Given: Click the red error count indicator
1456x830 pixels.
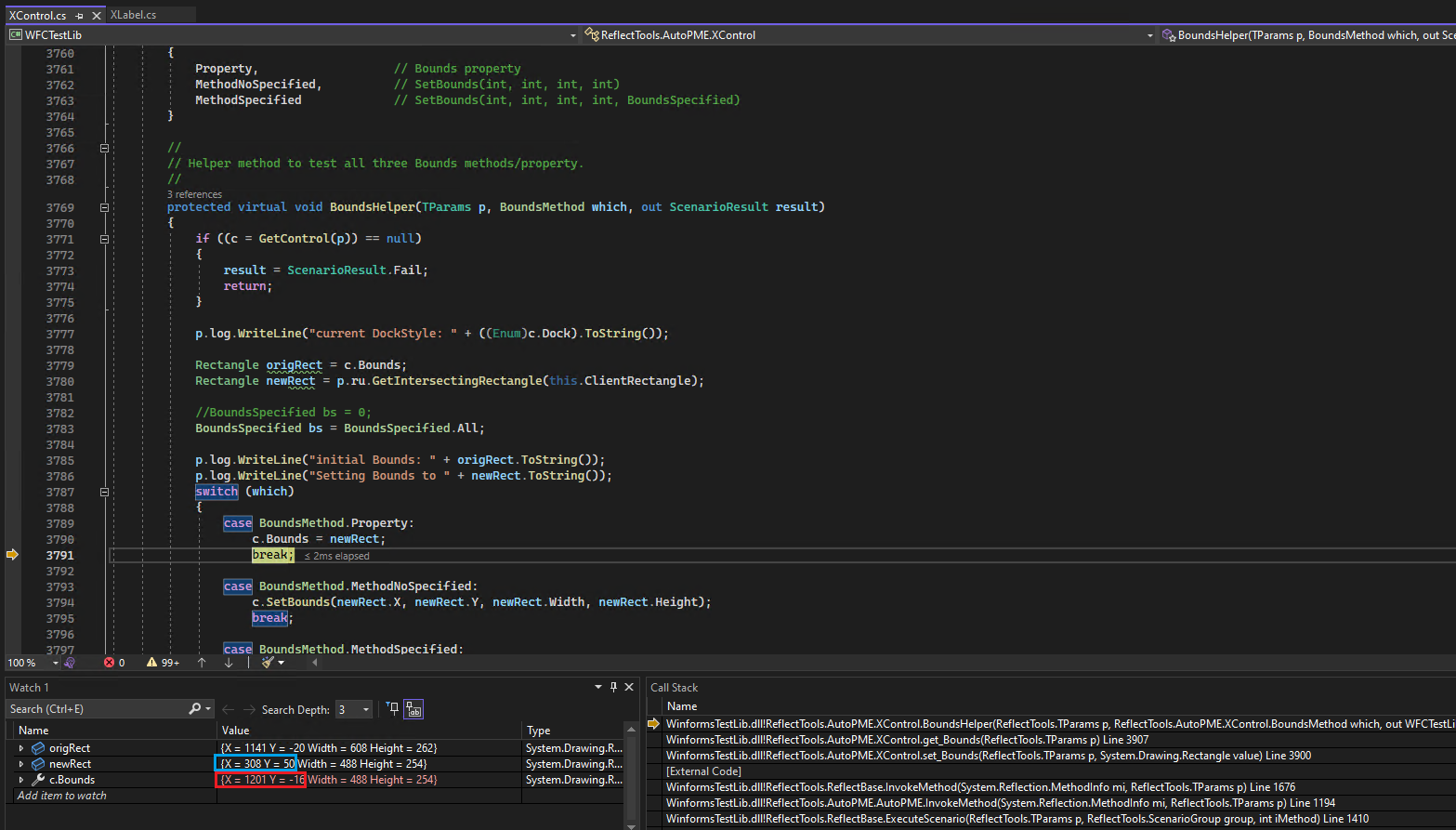Looking at the screenshot, I should (x=114, y=663).
